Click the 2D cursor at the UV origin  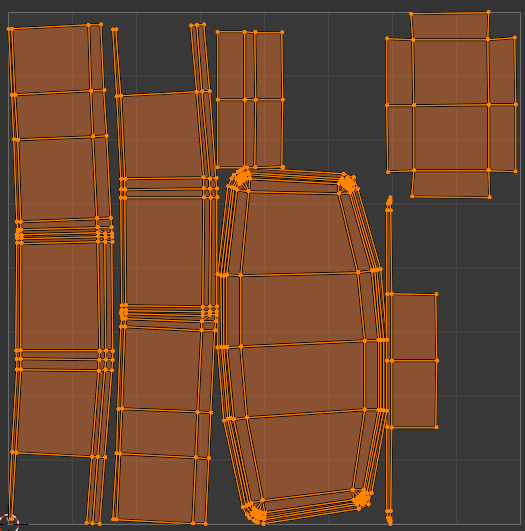coord(9,522)
